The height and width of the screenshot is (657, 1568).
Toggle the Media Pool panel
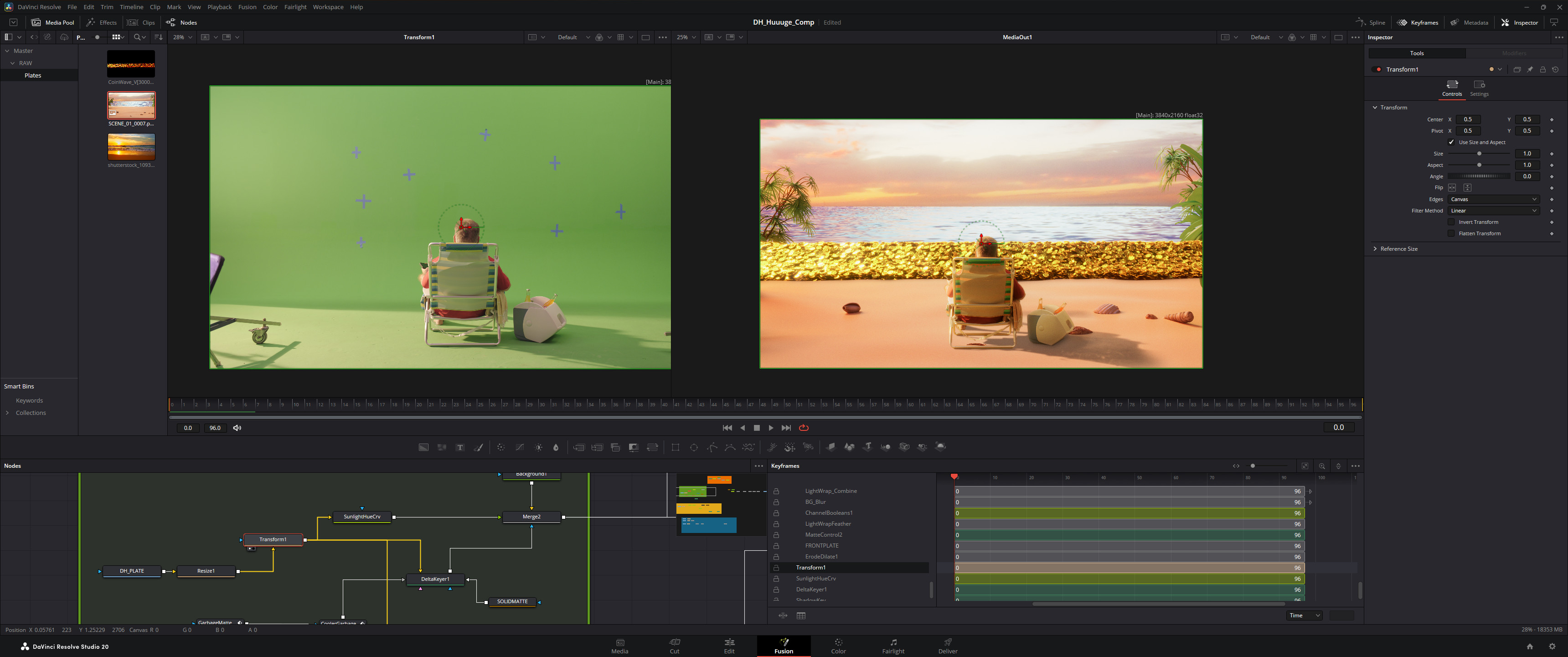53,22
